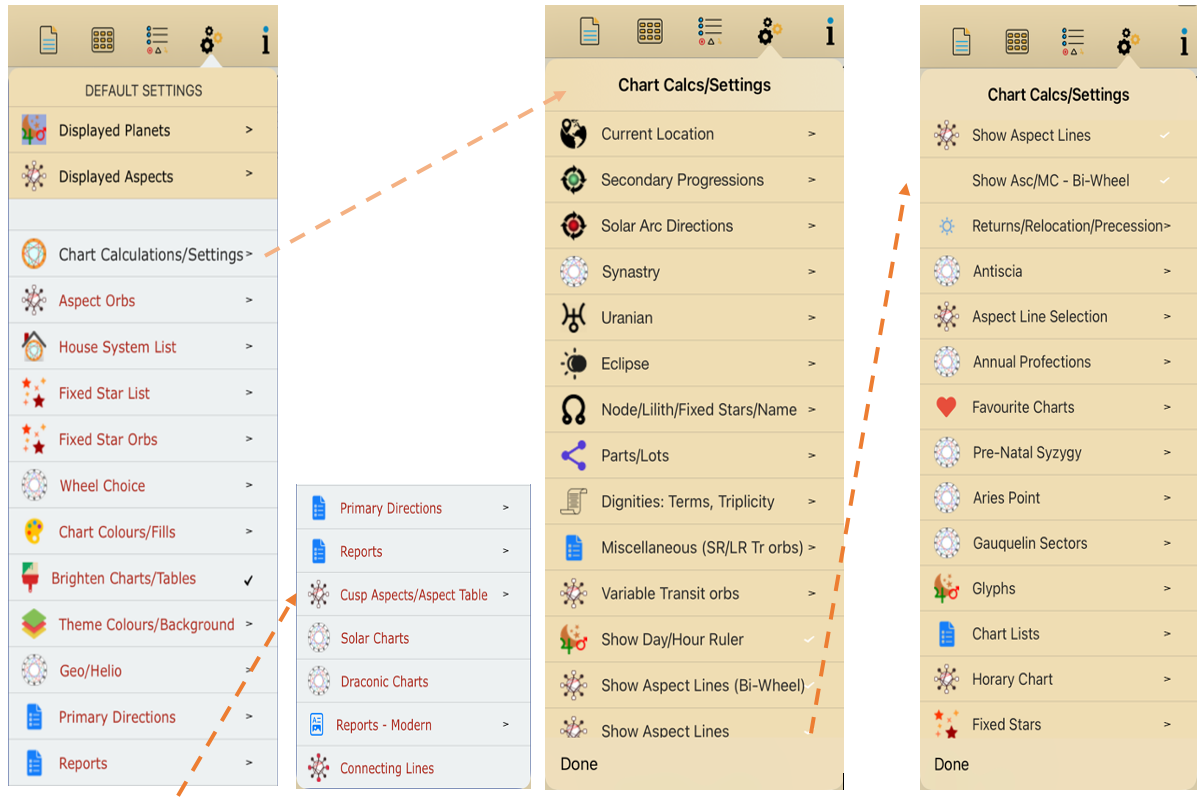Open the Connecting Lines entry
This screenshot has width=1204, height=802.
point(386,768)
